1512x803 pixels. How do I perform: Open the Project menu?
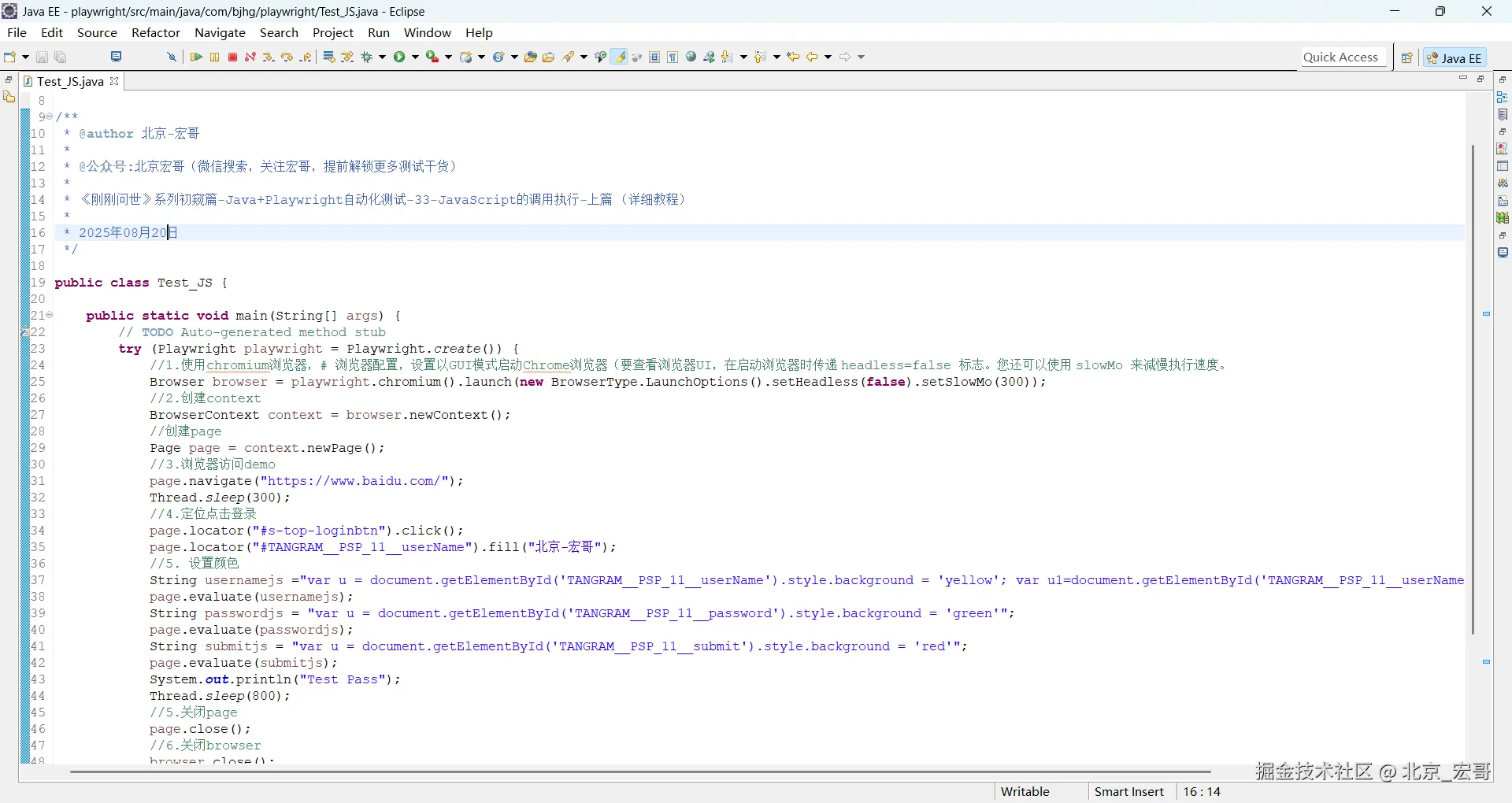(x=333, y=32)
